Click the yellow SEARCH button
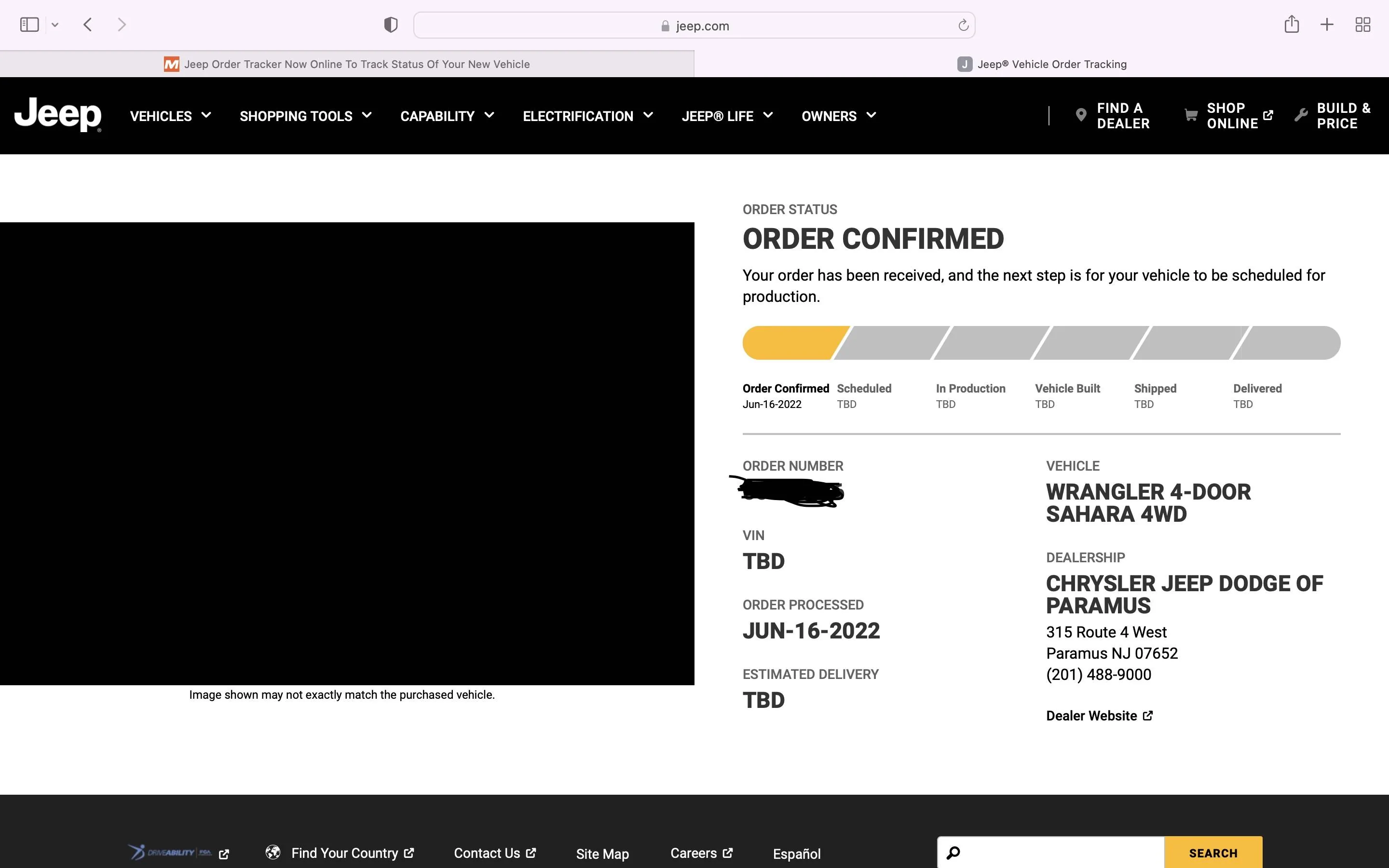Screen dimensions: 1389x868 tap(1213, 853)
